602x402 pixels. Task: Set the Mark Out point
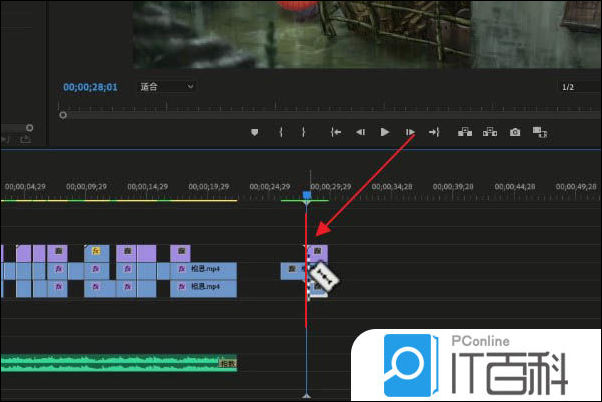[306, 132]
